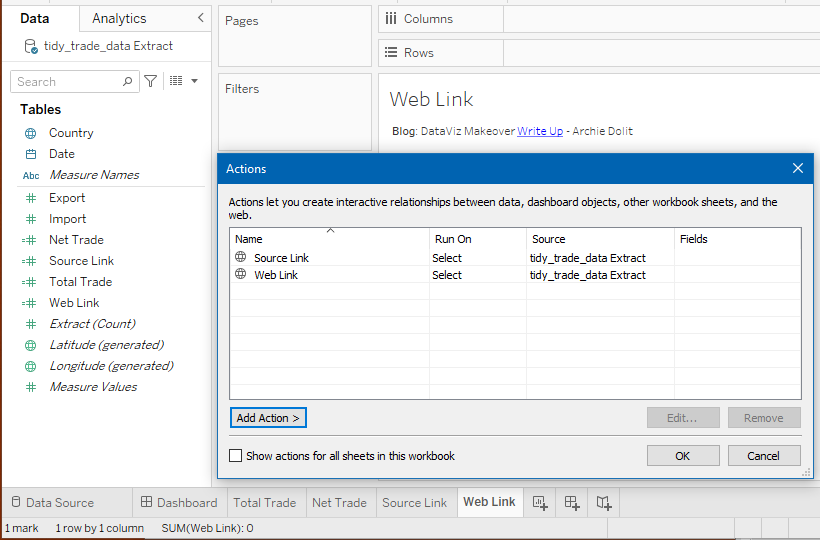This screenshot has height=540, width=820.
Task: Collapse the Data pane with the arrow
Action: point(200,18)
